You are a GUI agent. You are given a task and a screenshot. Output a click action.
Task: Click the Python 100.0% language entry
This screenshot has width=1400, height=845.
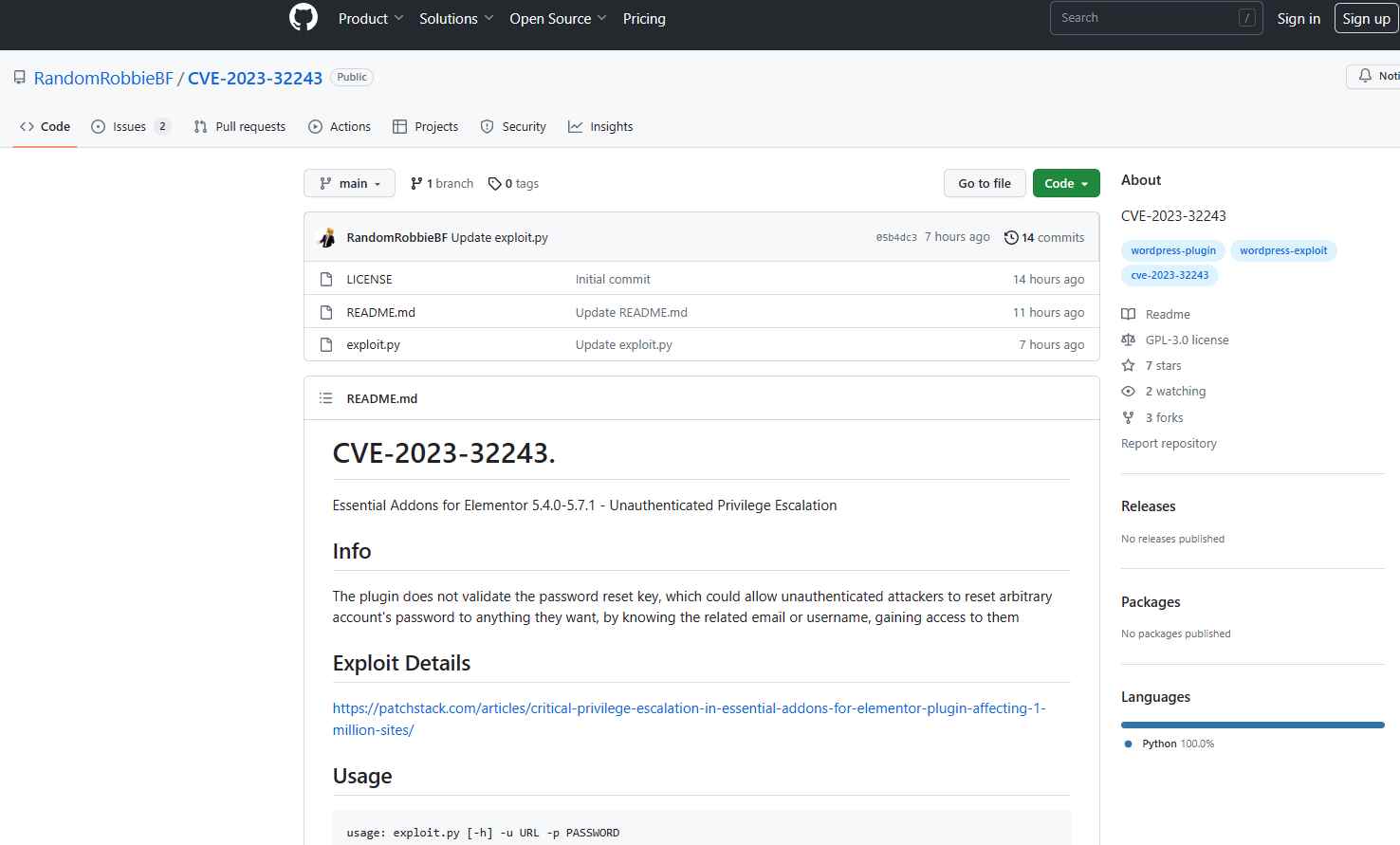(1169, 744)
